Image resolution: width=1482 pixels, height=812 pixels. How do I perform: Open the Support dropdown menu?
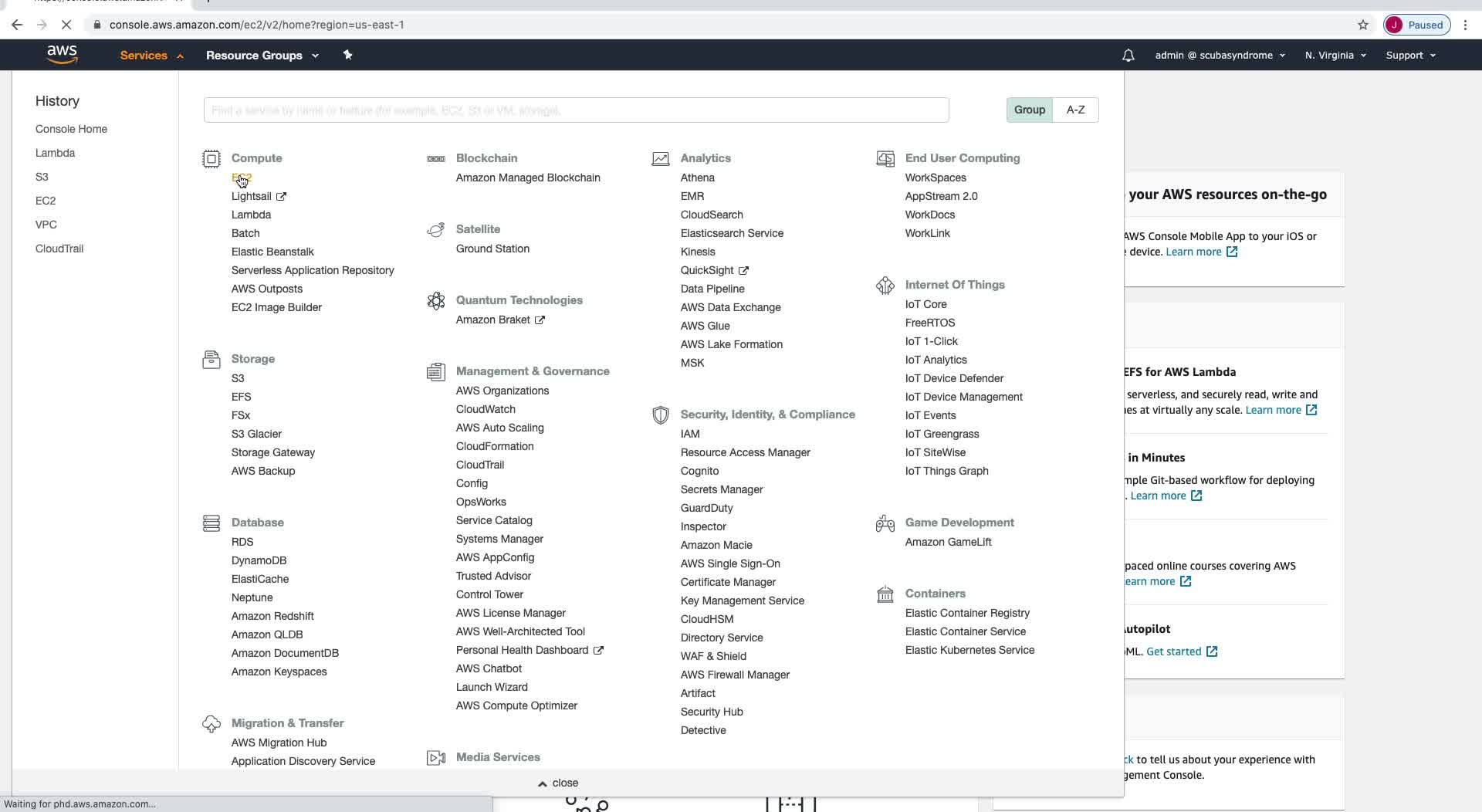click(x=1410, y=56)
